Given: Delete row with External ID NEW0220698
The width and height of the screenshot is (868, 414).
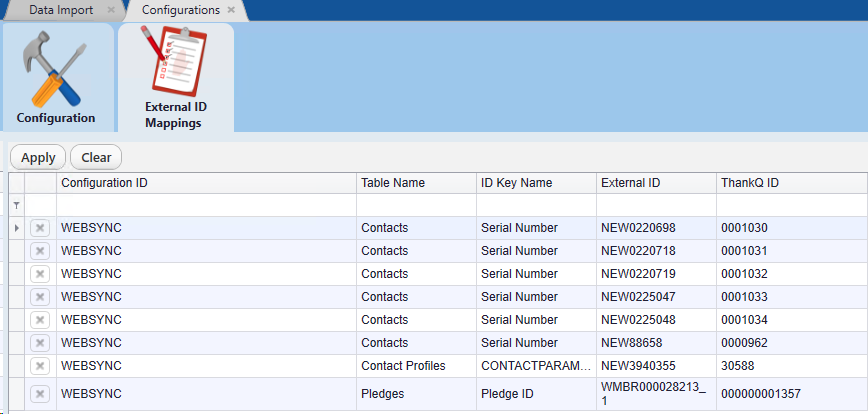Looking at the screenshot, I should tap(40, 228).
